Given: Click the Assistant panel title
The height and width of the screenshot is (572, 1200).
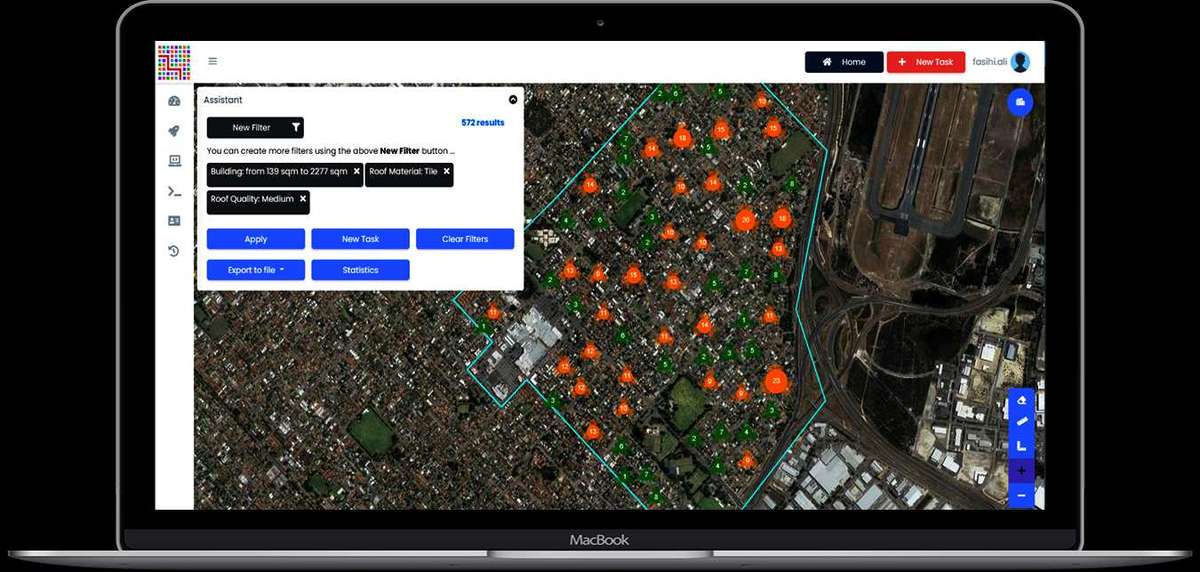Looking at the screenshot, I should 223,100.
